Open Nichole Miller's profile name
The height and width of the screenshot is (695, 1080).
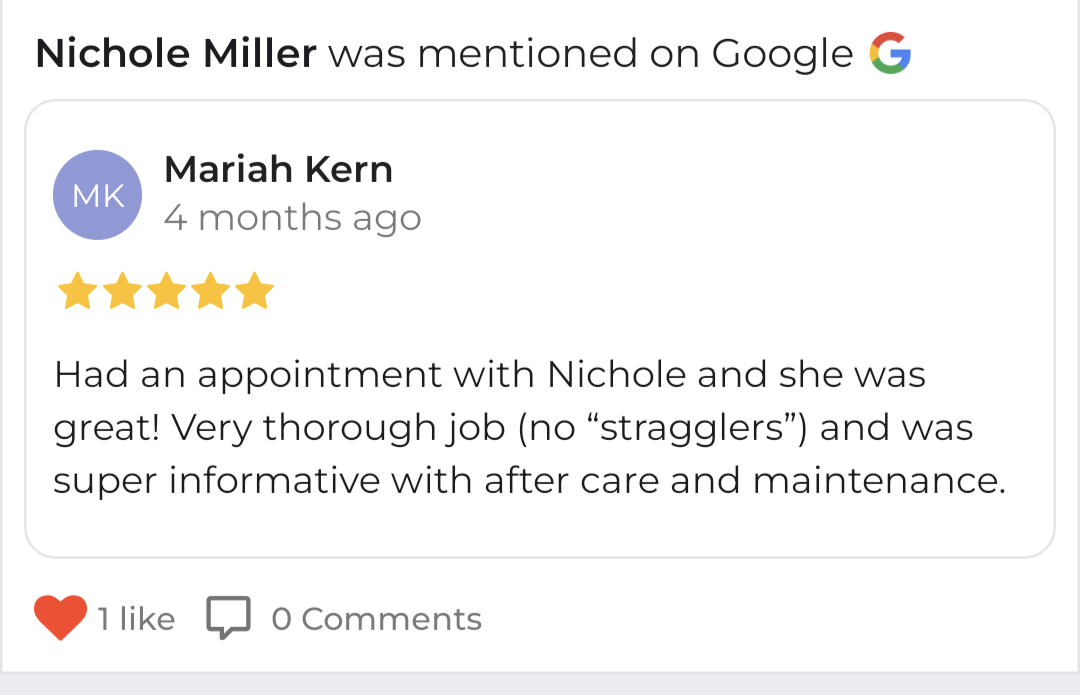(176, 54)
